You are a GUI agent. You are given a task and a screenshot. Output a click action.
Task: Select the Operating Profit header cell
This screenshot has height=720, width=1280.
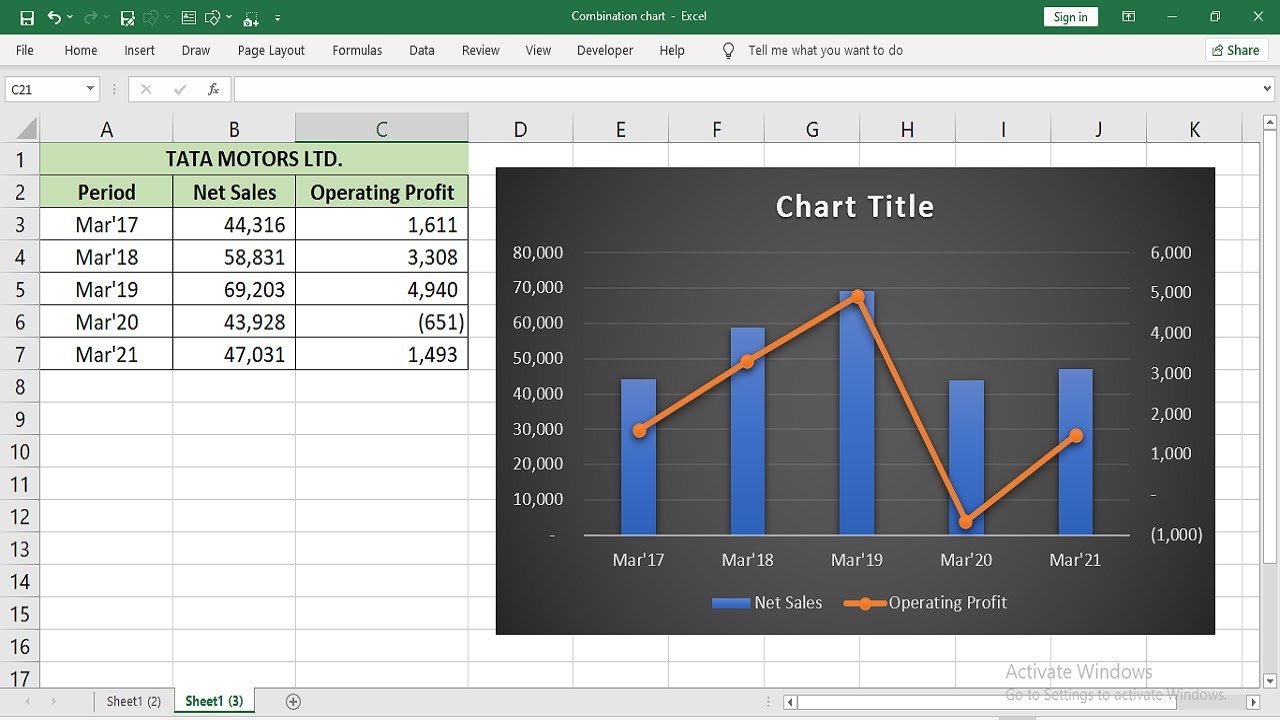coord(382,192)
